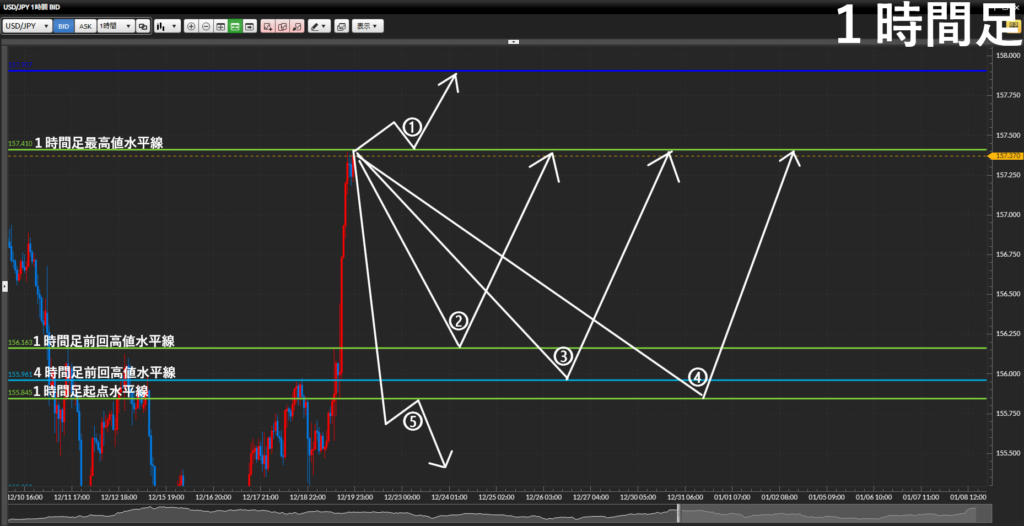The image size is (1024, 526).
Task: Open the 1時間 timeframe dropdown
Action: point(114,25)
